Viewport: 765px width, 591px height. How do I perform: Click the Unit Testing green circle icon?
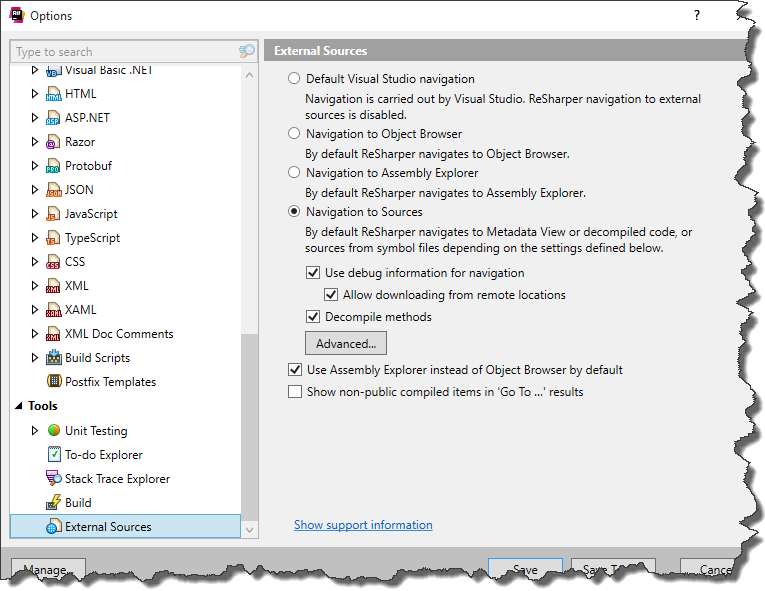tap(54, 430)
